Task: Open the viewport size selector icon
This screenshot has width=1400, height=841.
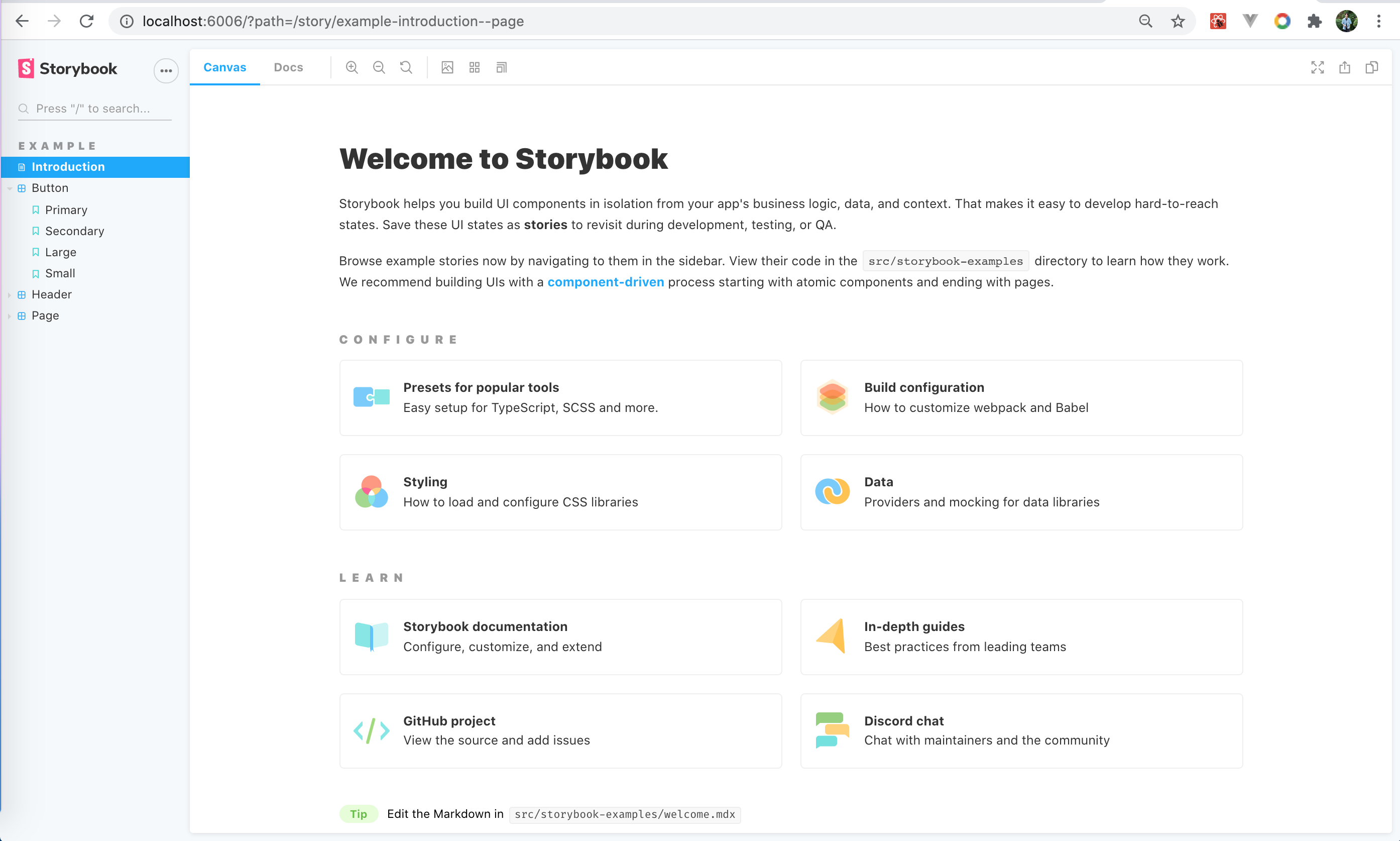Action: [x=502, y=67]
